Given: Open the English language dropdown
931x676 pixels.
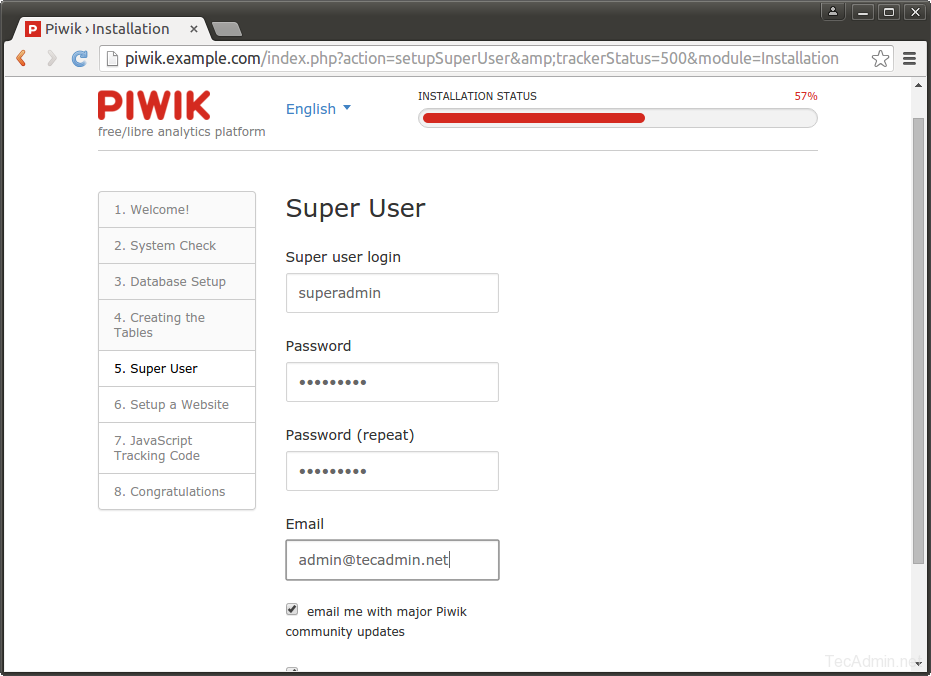Looking at the screenshot, I should click(318, 109).
